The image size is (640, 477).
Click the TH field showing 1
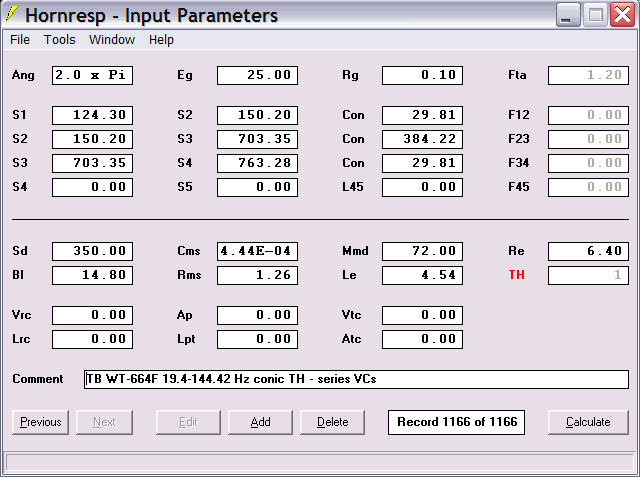coord(588,275)
